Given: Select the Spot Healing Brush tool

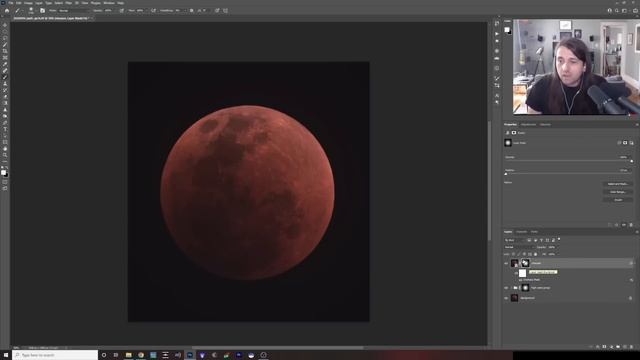Looking at the screenshot, I should pos(5,71).
